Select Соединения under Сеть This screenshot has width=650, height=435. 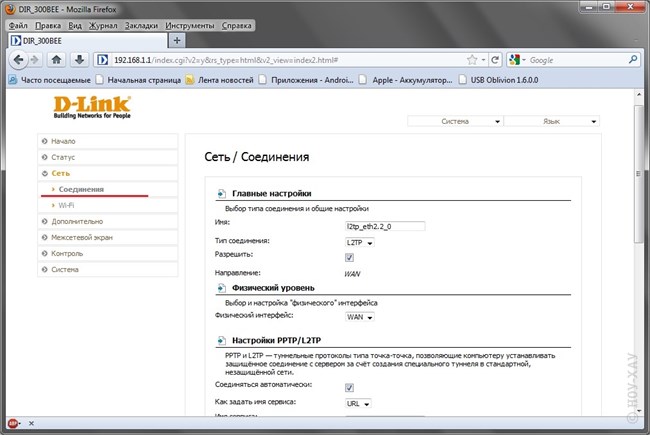[108, 190]
